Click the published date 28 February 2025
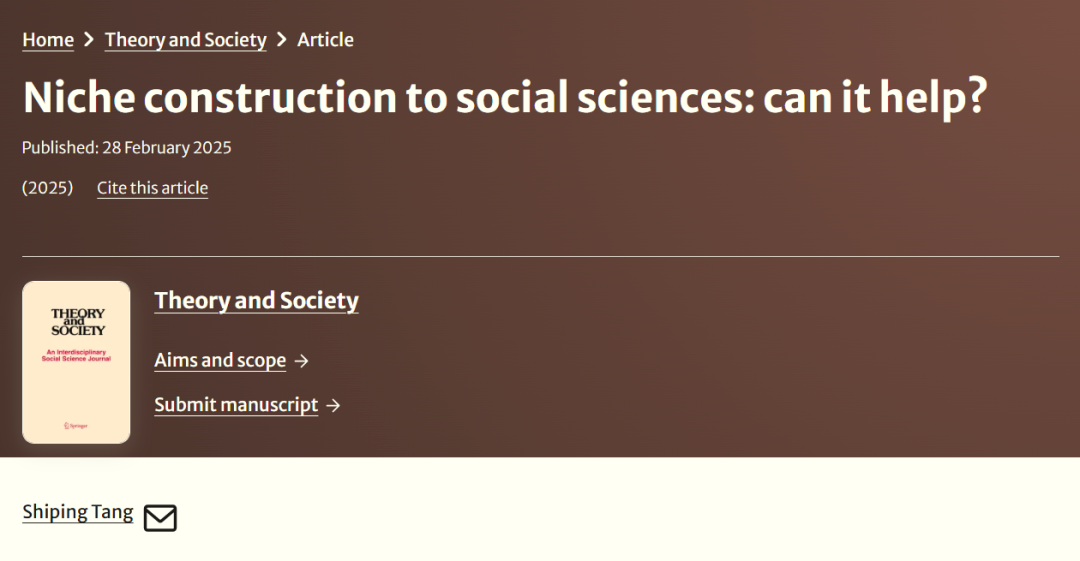Viewport: 1080px width, 561px height. click(166, 148)
